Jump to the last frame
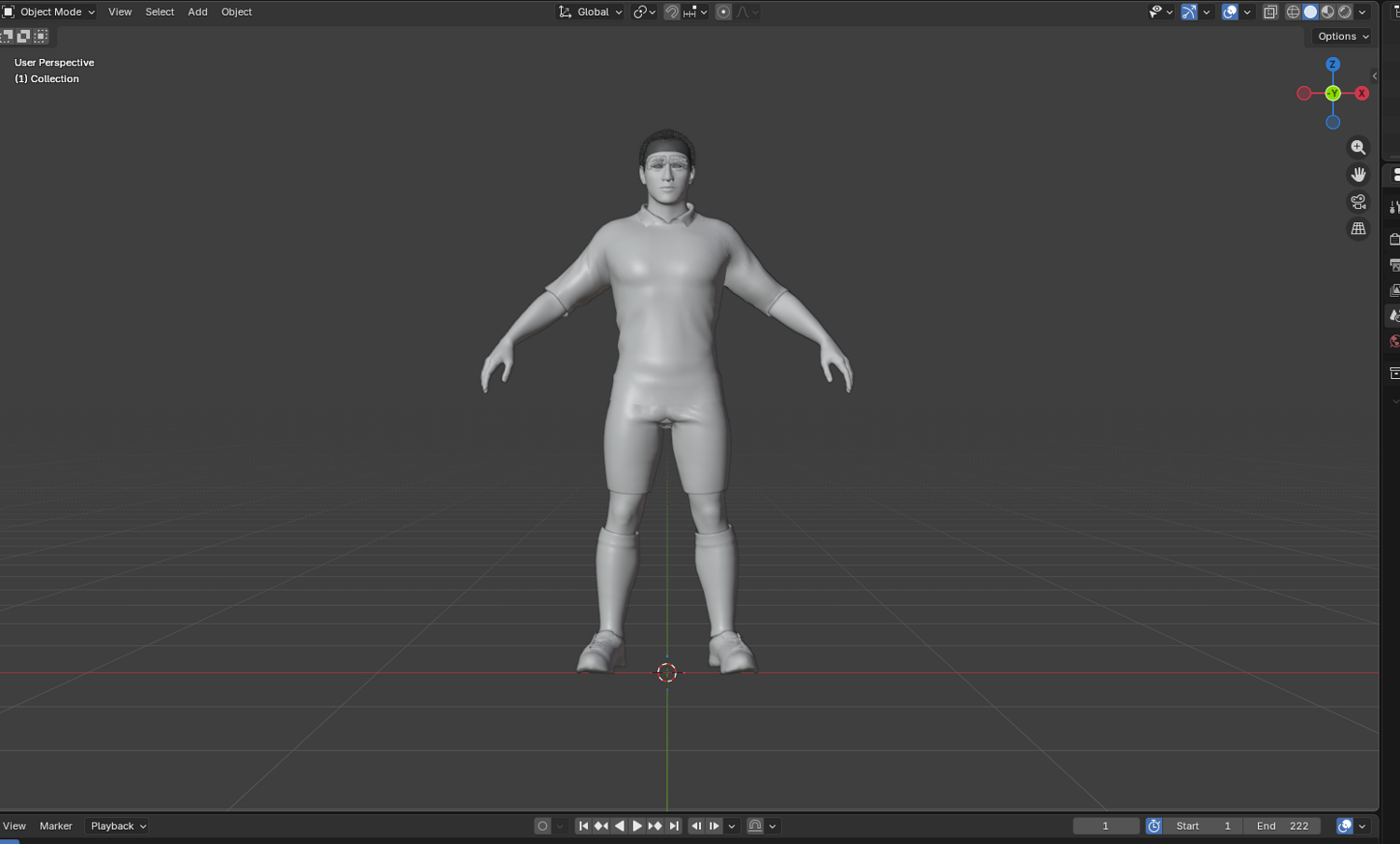The height and width of the screenshot is (844, 1400). [x=674, y=826]
